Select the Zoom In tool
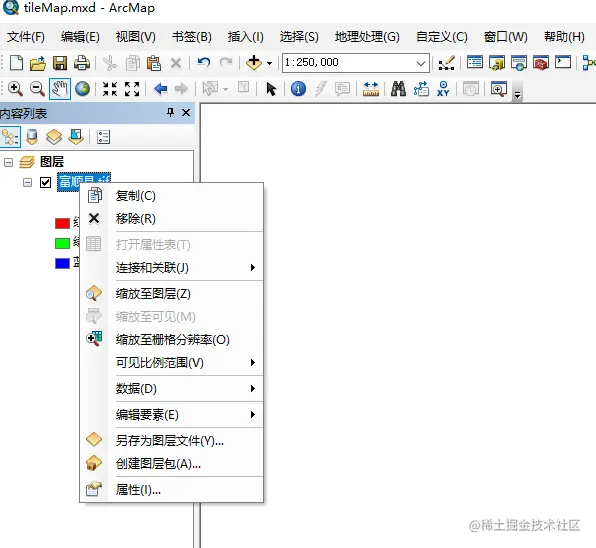 click(15, 89)
